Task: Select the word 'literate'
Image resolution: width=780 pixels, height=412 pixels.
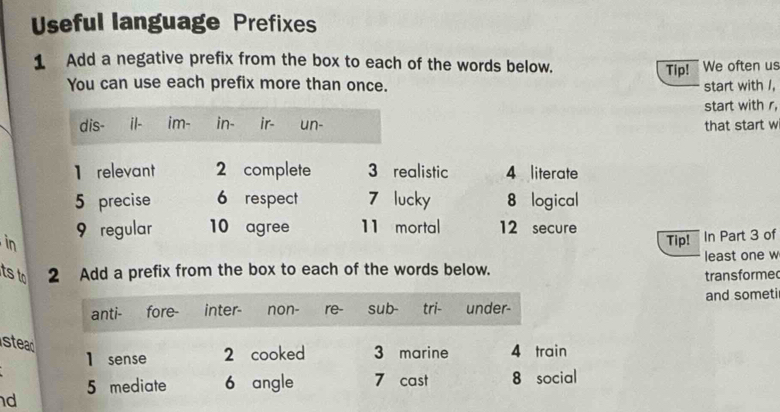Action: [554, 173]
